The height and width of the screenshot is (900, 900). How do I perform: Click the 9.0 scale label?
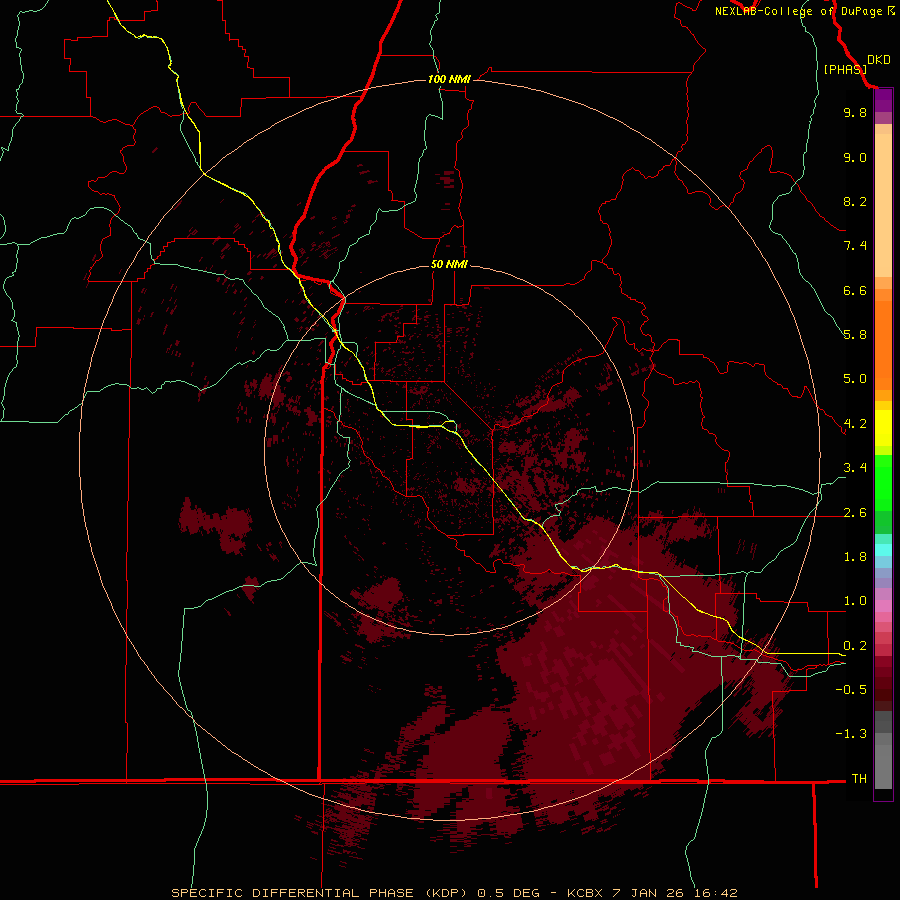[855, 157]
